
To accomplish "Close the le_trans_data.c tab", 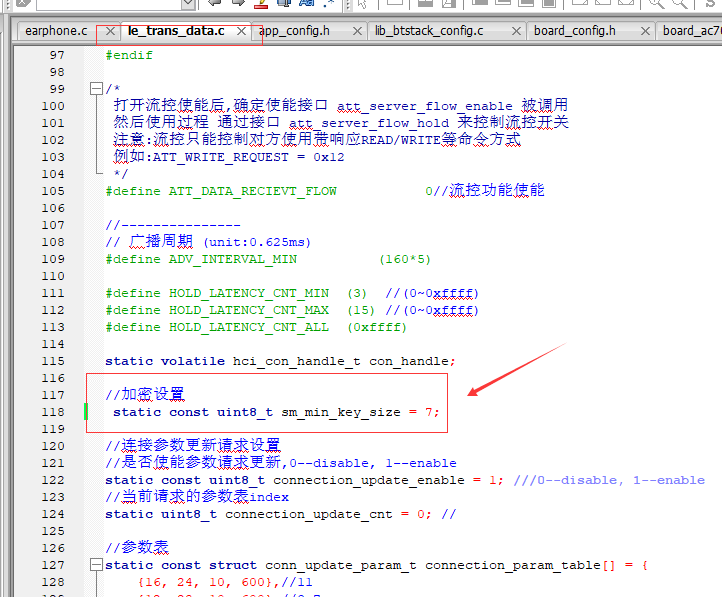I will click(241, 31).
